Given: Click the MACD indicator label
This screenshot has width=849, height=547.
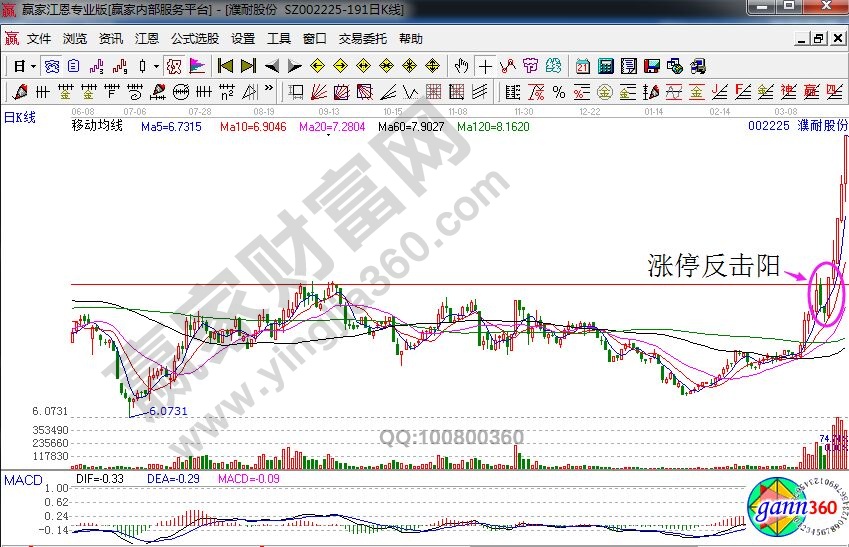Looking at the screenshot, I should pyautogui.click(x=22, y=481).
